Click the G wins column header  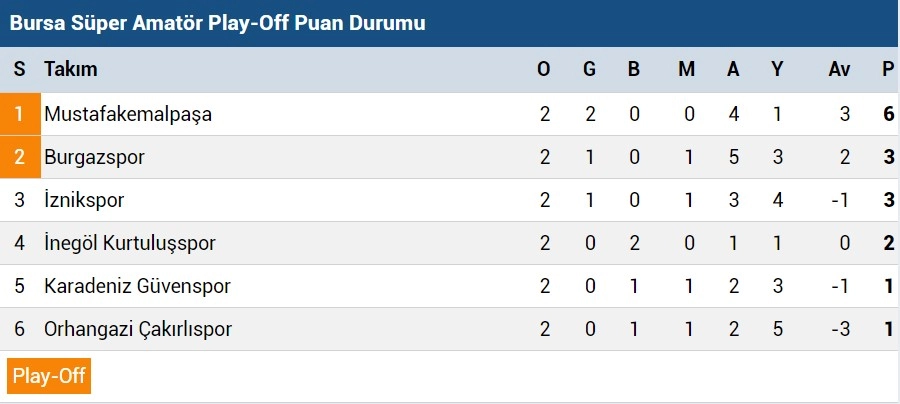pos(589,69)
